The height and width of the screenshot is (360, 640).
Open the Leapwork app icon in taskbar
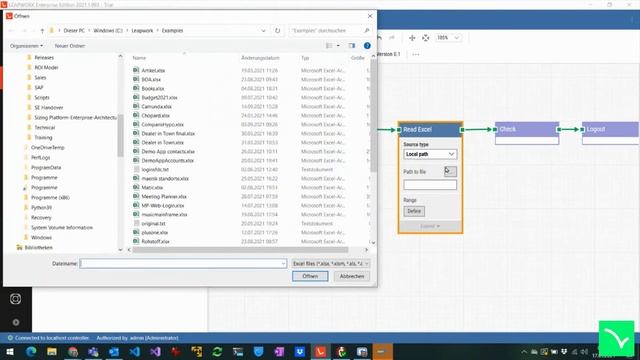(320, 351)
